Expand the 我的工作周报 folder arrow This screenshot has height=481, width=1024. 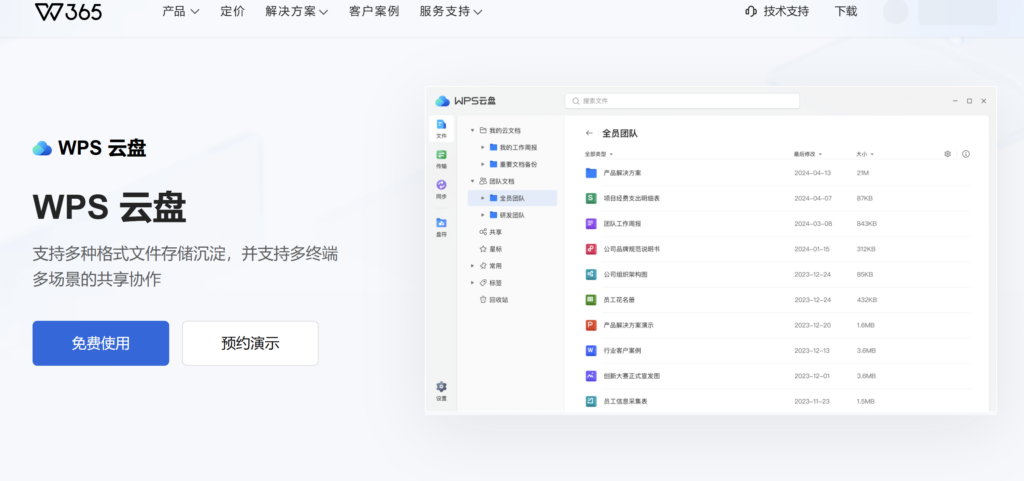483,147
